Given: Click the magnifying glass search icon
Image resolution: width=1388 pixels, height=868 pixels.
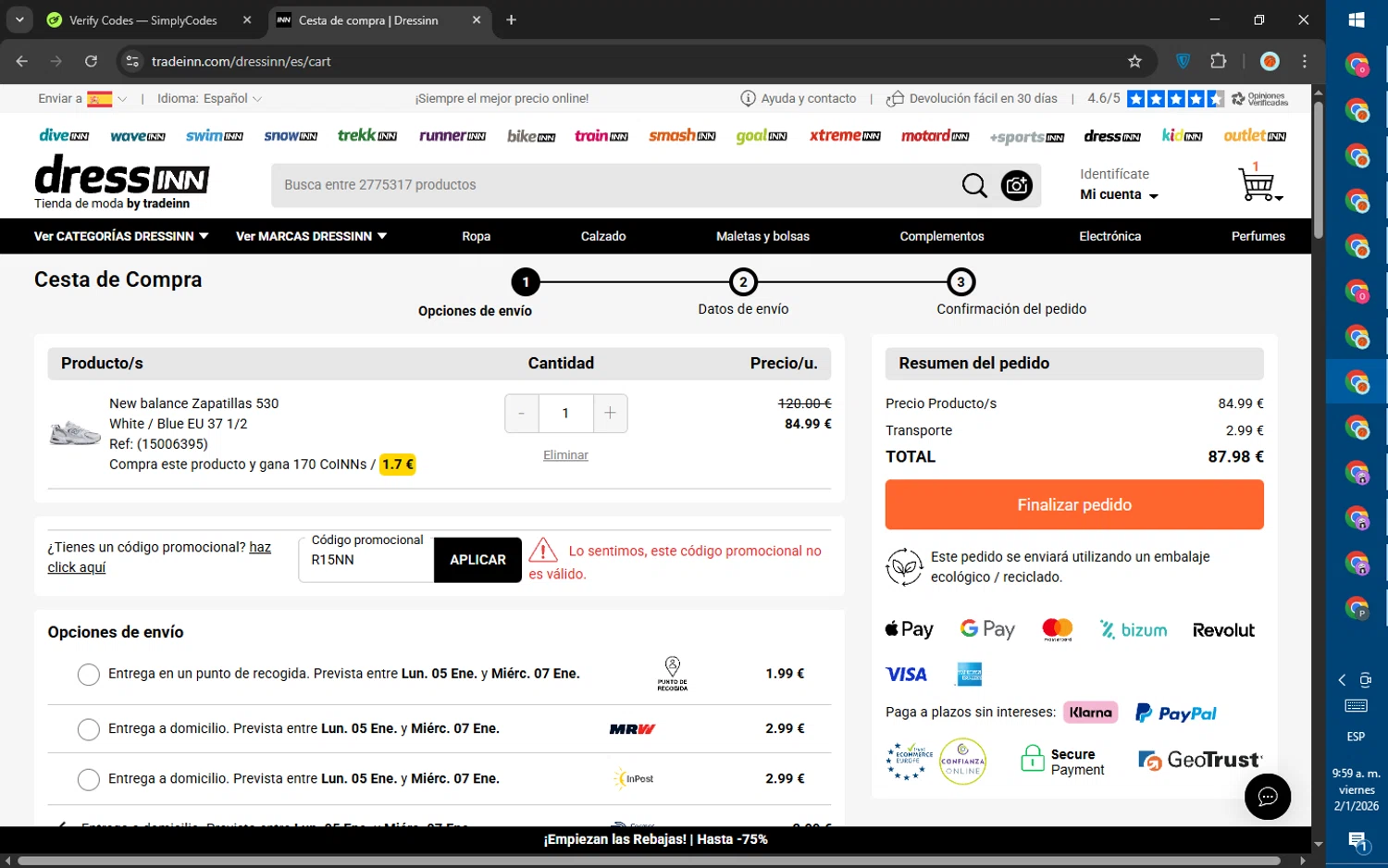Looking at the screenshot, I should tap(974, 185).
